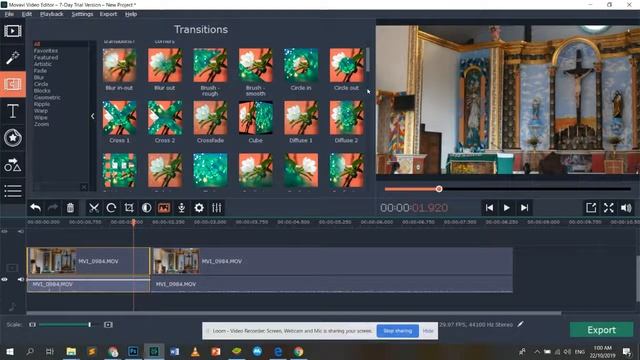Open the Settings menu
This screenshot has width=640, height=360.
point(82,14)
